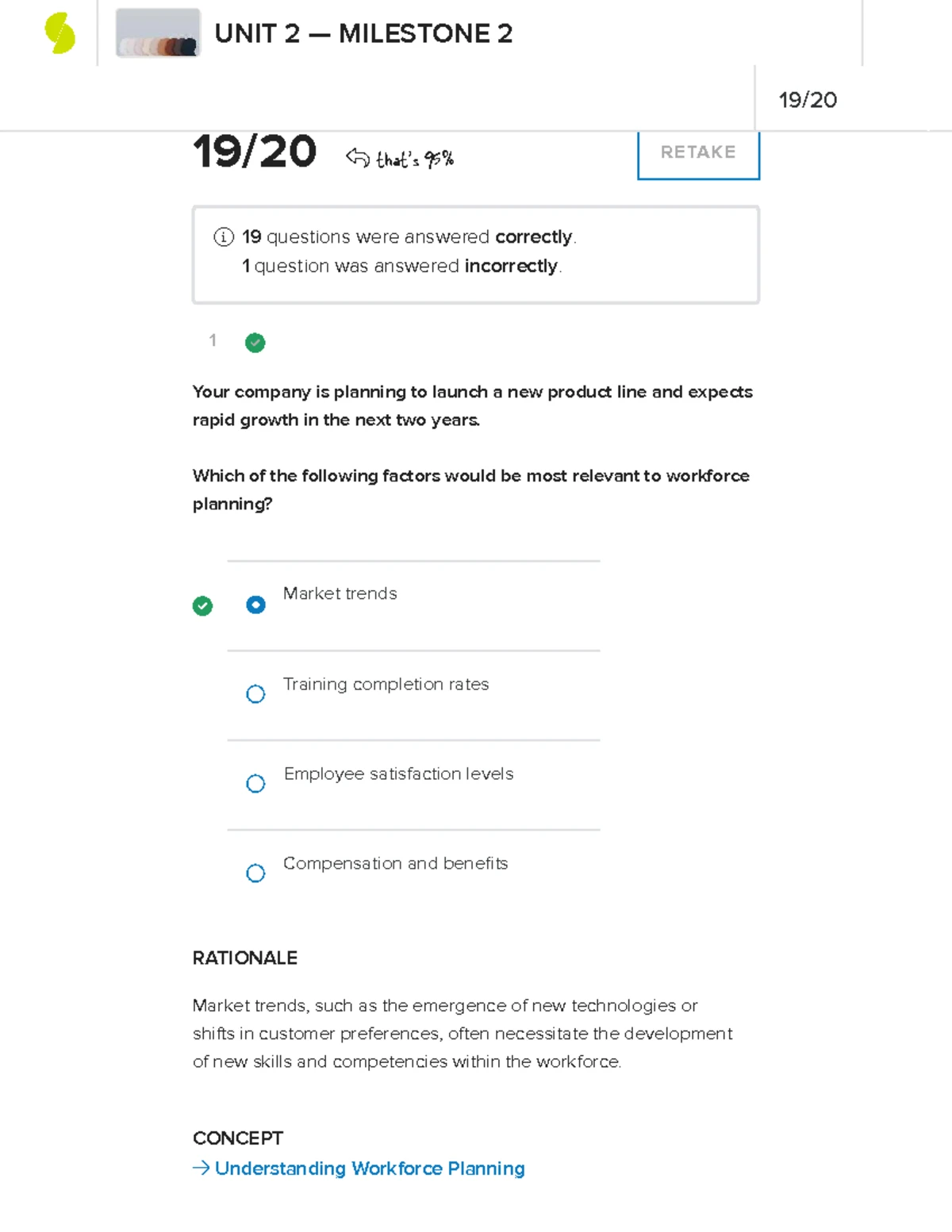Click the question number 1 marker
This screenshot has width=952, height=1232.
(x=213, y=340)
